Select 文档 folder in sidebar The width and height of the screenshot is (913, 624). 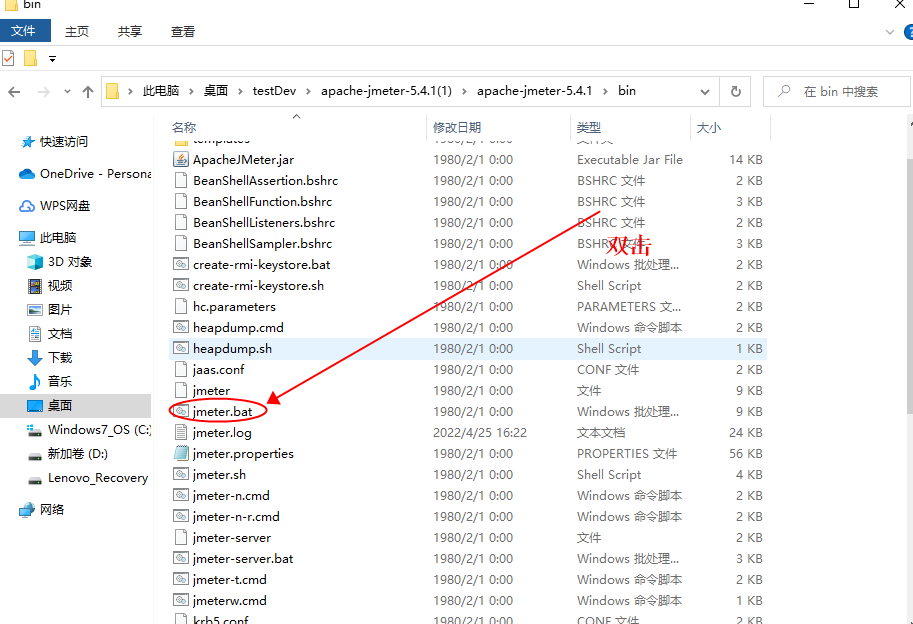[50, 334]
